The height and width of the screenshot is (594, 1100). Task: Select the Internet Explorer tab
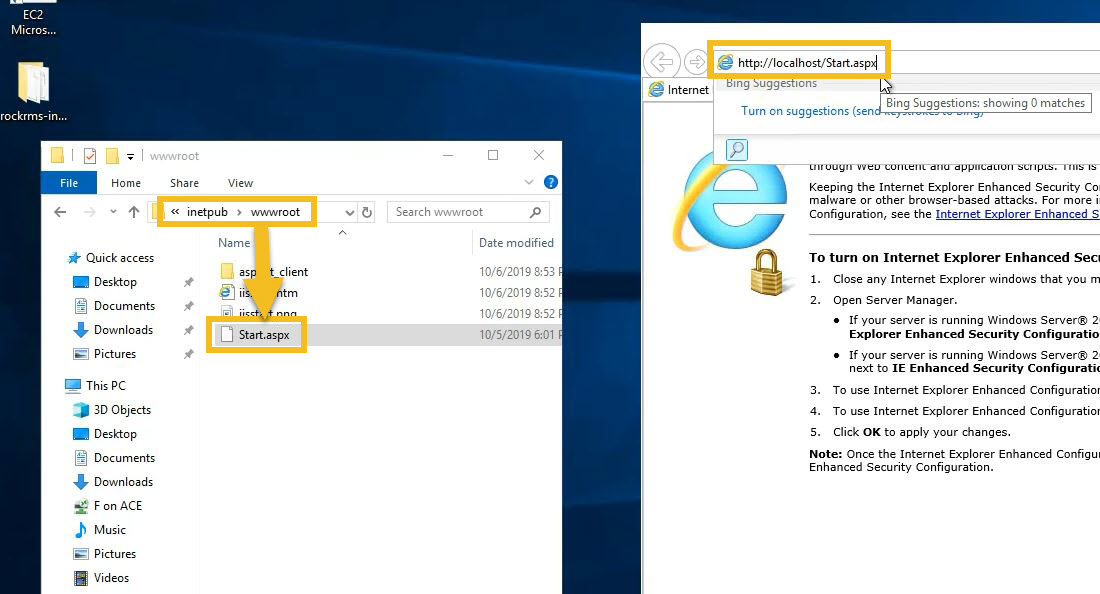[679, 90]
